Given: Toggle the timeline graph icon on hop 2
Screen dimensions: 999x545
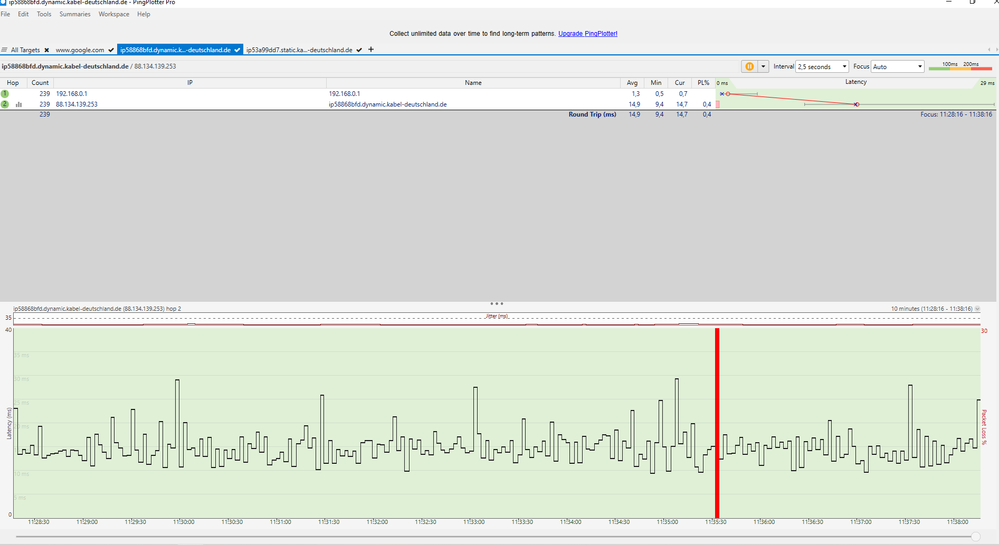Looking at the screenshot, I should [18, 105].
